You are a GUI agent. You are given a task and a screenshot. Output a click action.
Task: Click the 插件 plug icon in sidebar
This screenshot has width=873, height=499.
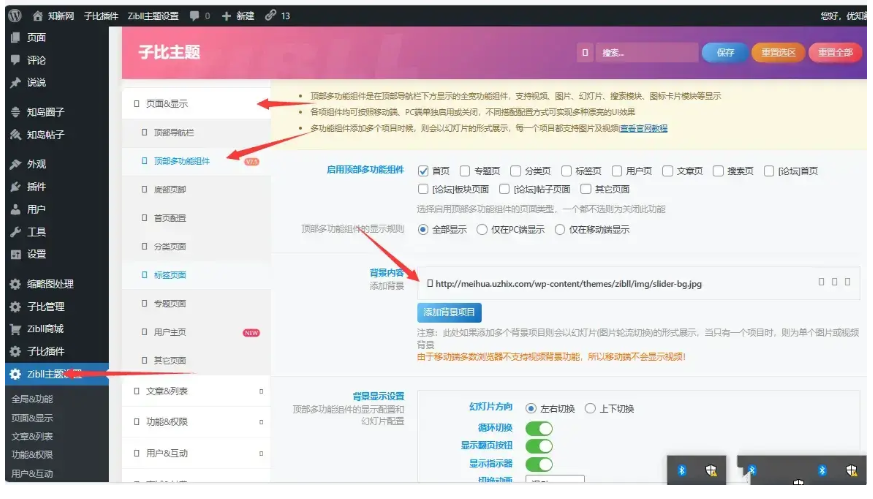click(15, 187)
